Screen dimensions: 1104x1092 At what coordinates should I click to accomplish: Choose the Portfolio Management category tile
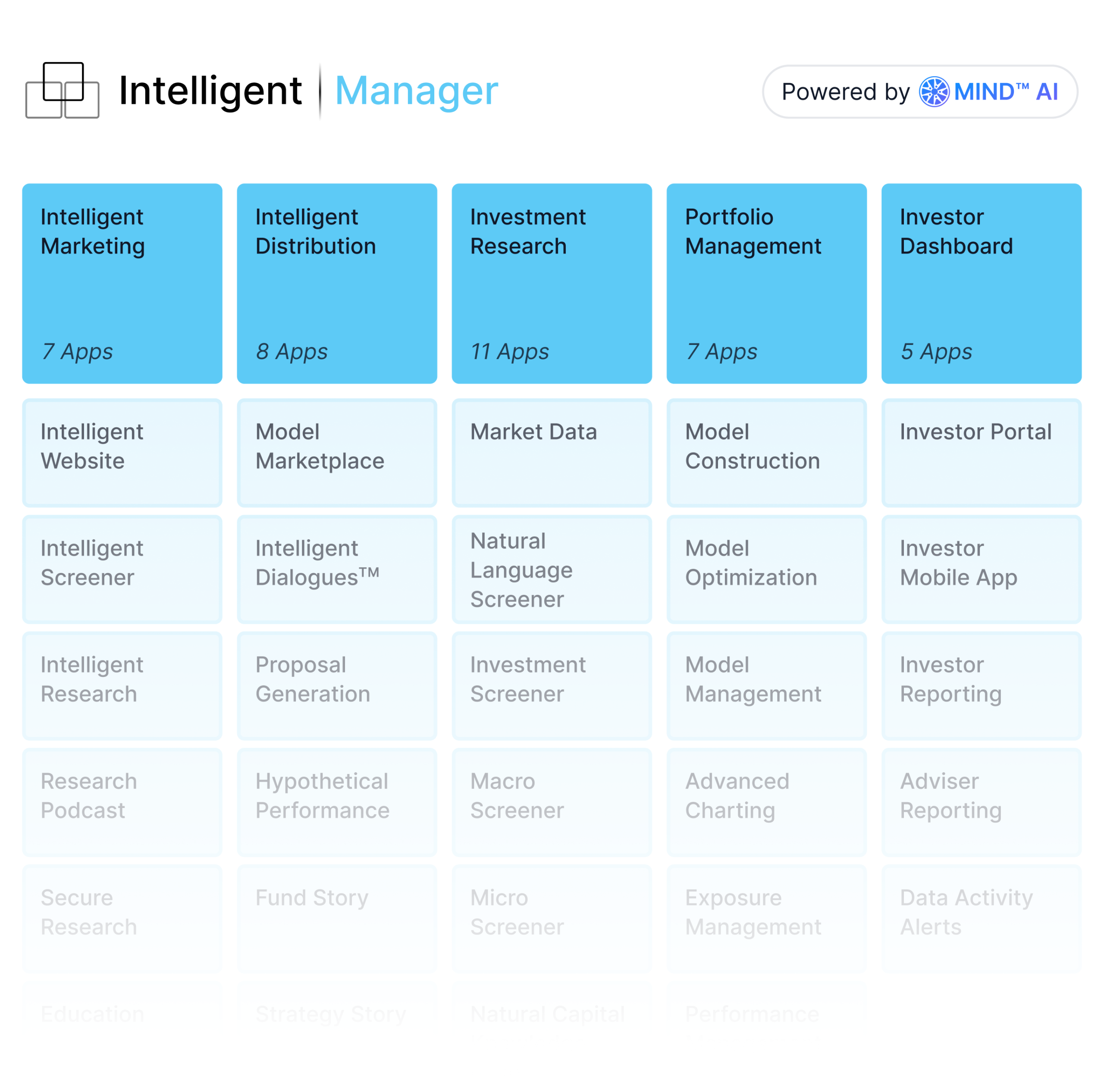766,283
